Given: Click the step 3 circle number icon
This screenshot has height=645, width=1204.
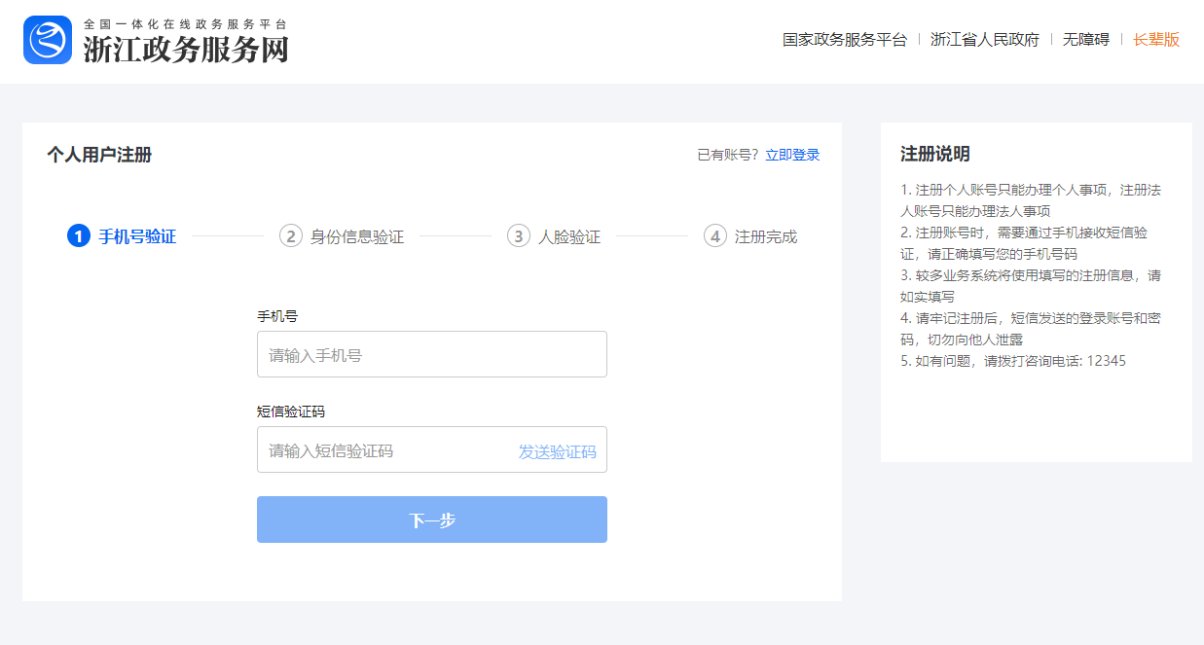Looking at the screenshot, I should coord(518,237).
